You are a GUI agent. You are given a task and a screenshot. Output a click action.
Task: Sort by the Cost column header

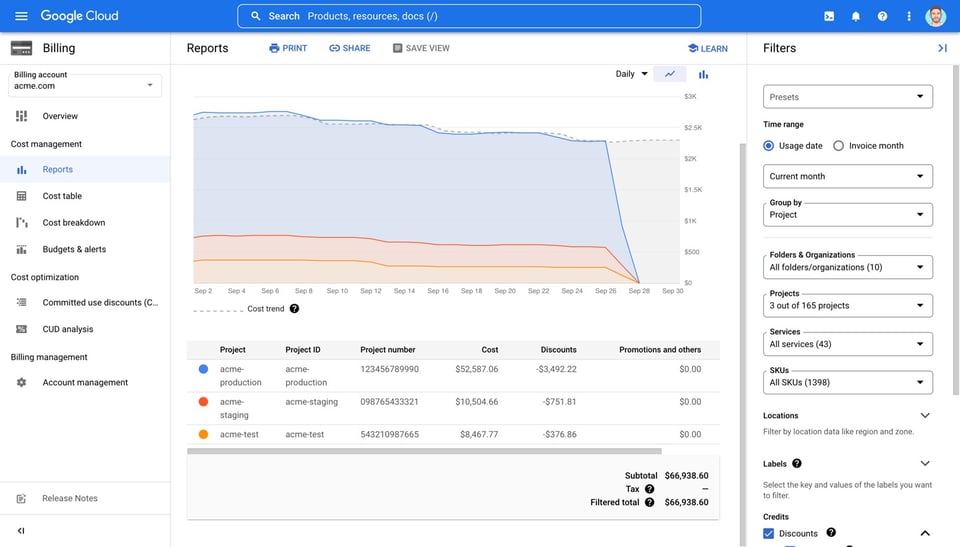click(489, 350)
